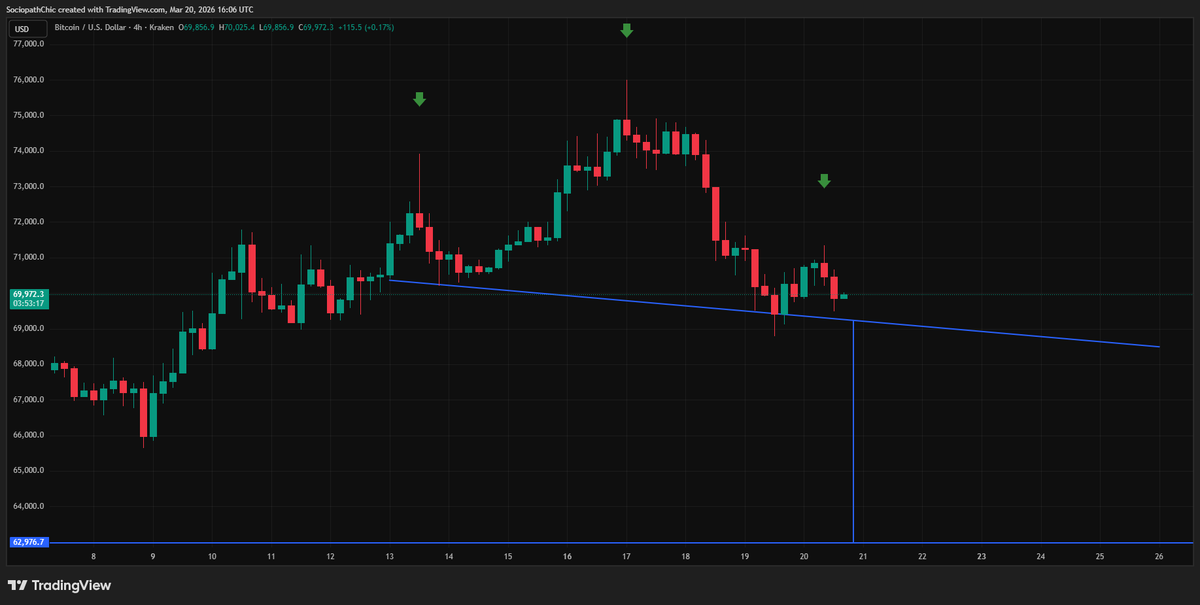Click the current price label 69,972.3
The height and width of the screenshot is (605, 1200).
27,293
